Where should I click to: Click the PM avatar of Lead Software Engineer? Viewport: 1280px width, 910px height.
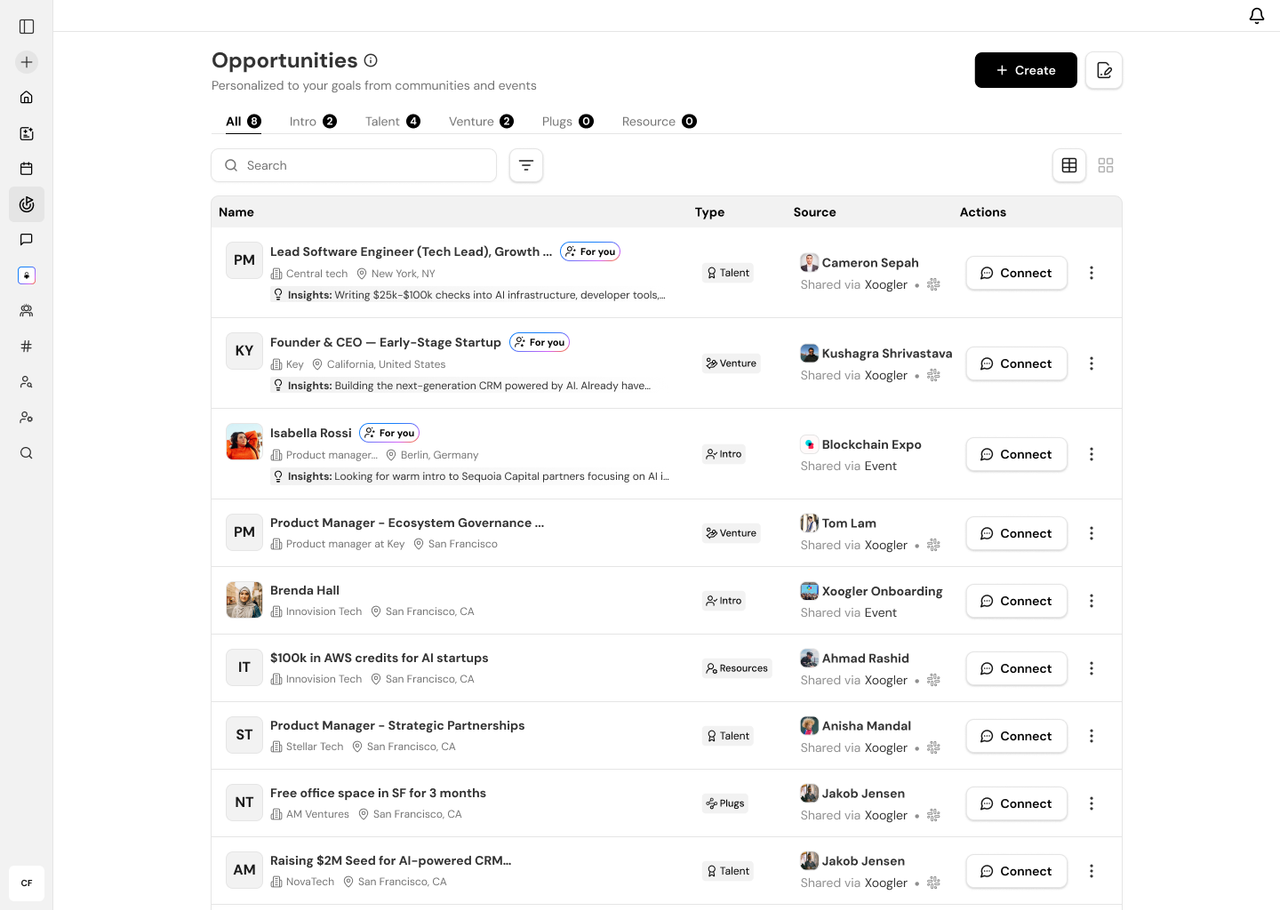(244, 260)
